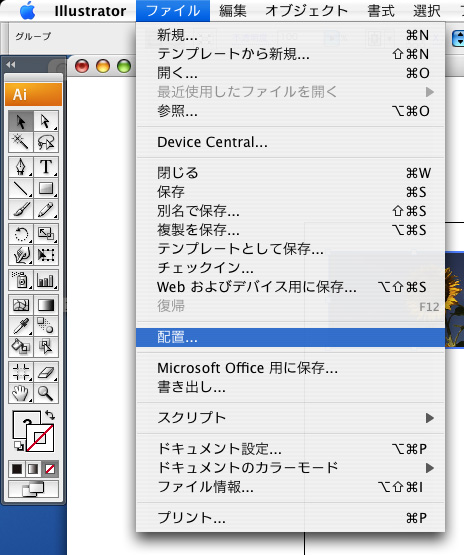
Task: Choose 新規... from the file menu
Action: [x=291, y=35]
